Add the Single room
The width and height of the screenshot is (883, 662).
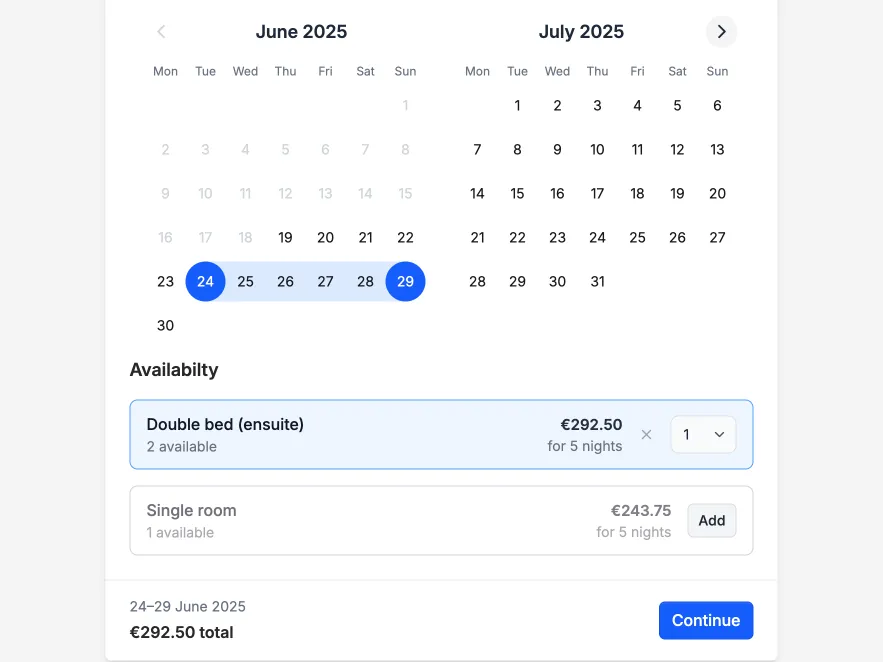point(711,521)
